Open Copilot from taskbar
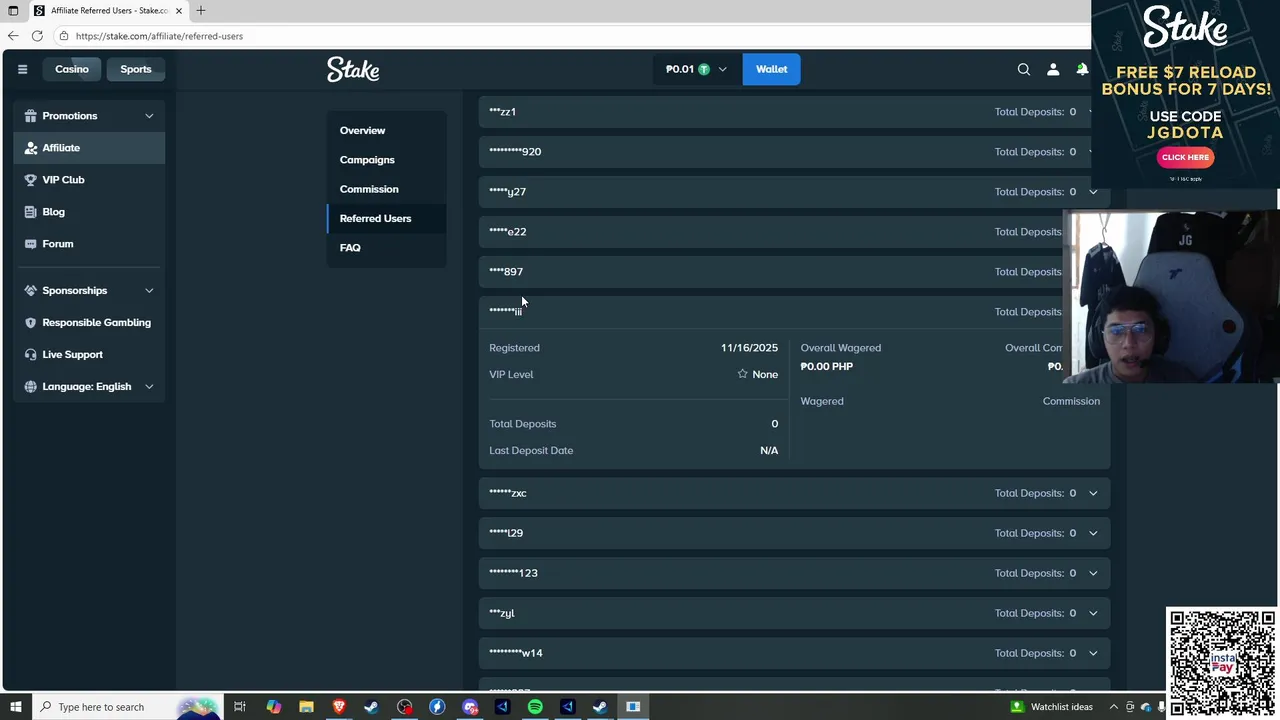This screenshot has width=1280, height=720. [x=273, y=707]
